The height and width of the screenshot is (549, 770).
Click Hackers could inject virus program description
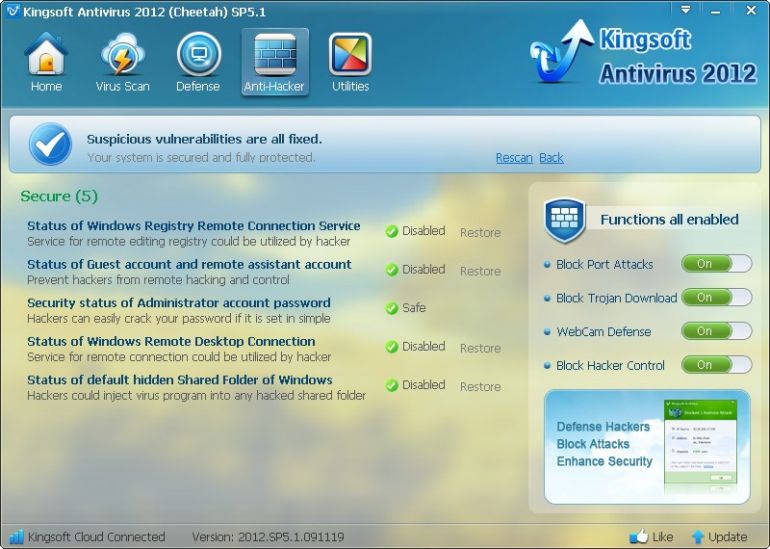point(196,395)
